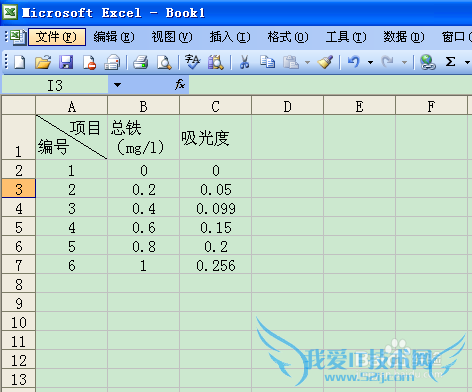Click the header cell 吸光度
Image resolution: width=472 pixels, height=392 pixels.
(216, 137)
